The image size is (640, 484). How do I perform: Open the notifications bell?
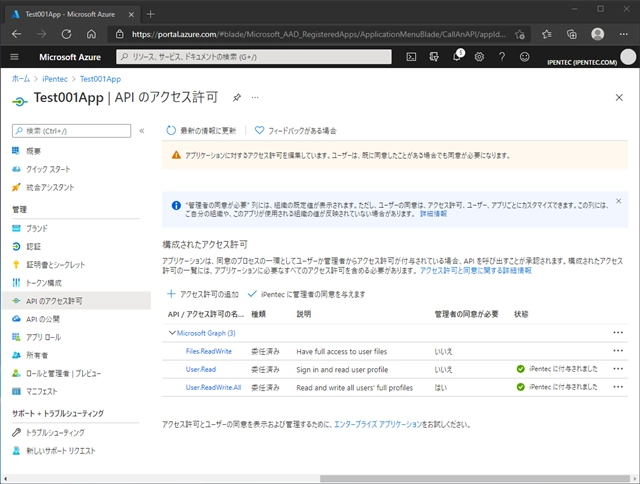pyautogui.click(x=457, y=56)
